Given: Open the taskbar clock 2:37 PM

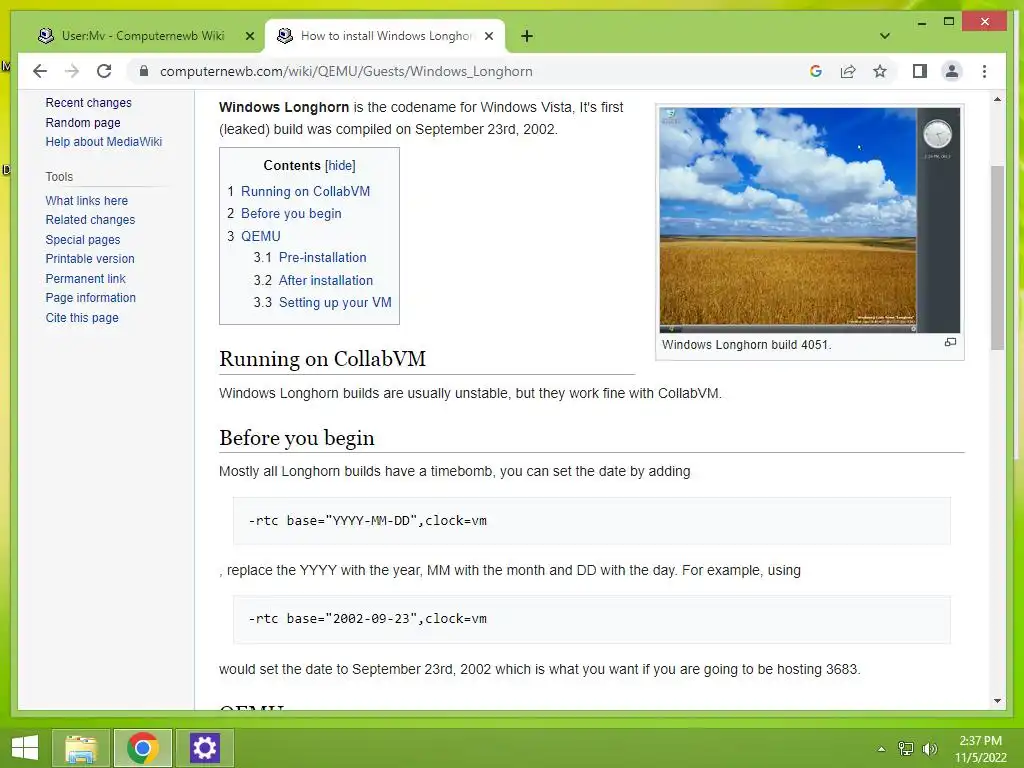Looking at the screenshot, I should [980, 749].
